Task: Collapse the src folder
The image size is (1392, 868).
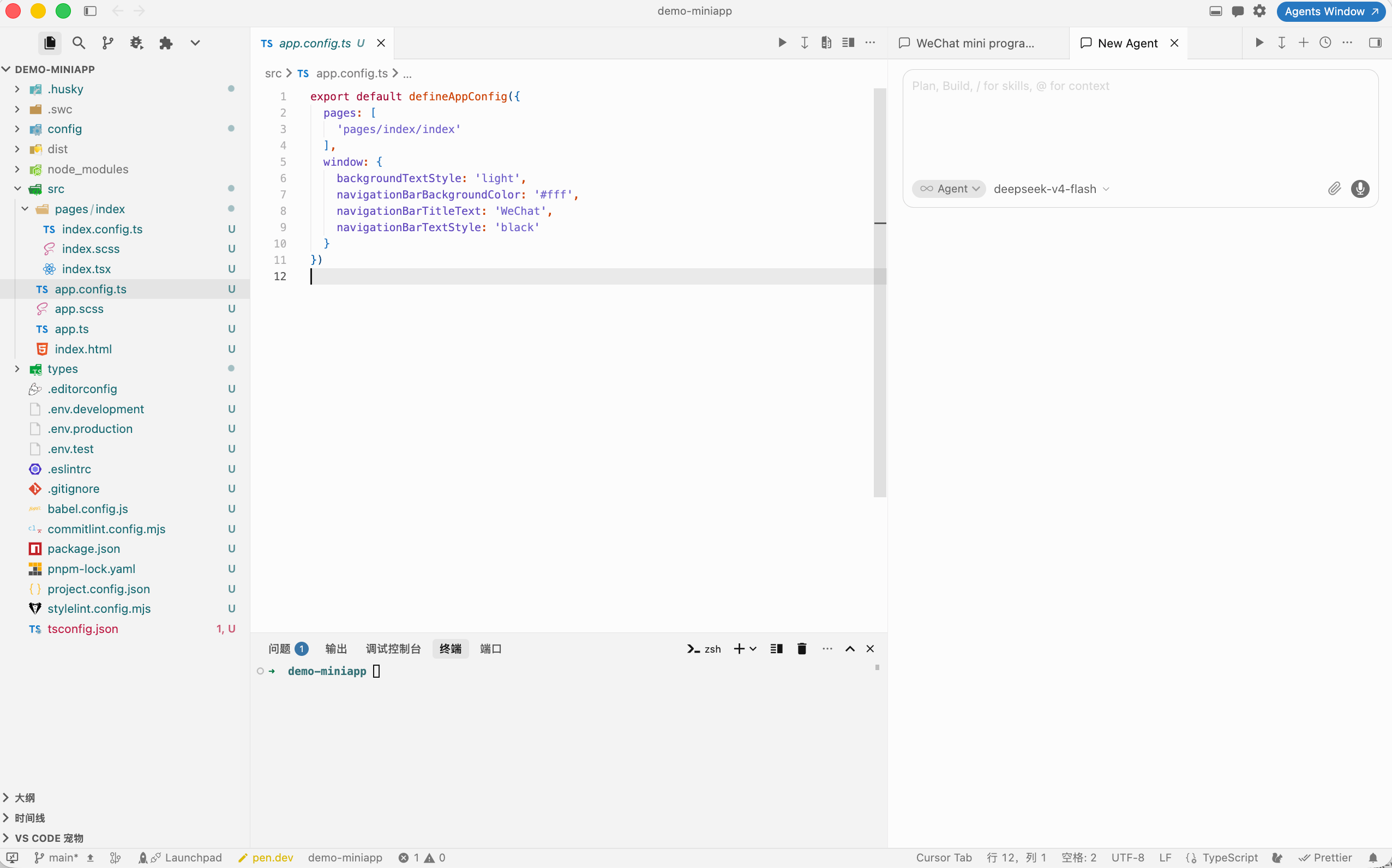Action: 124,189
